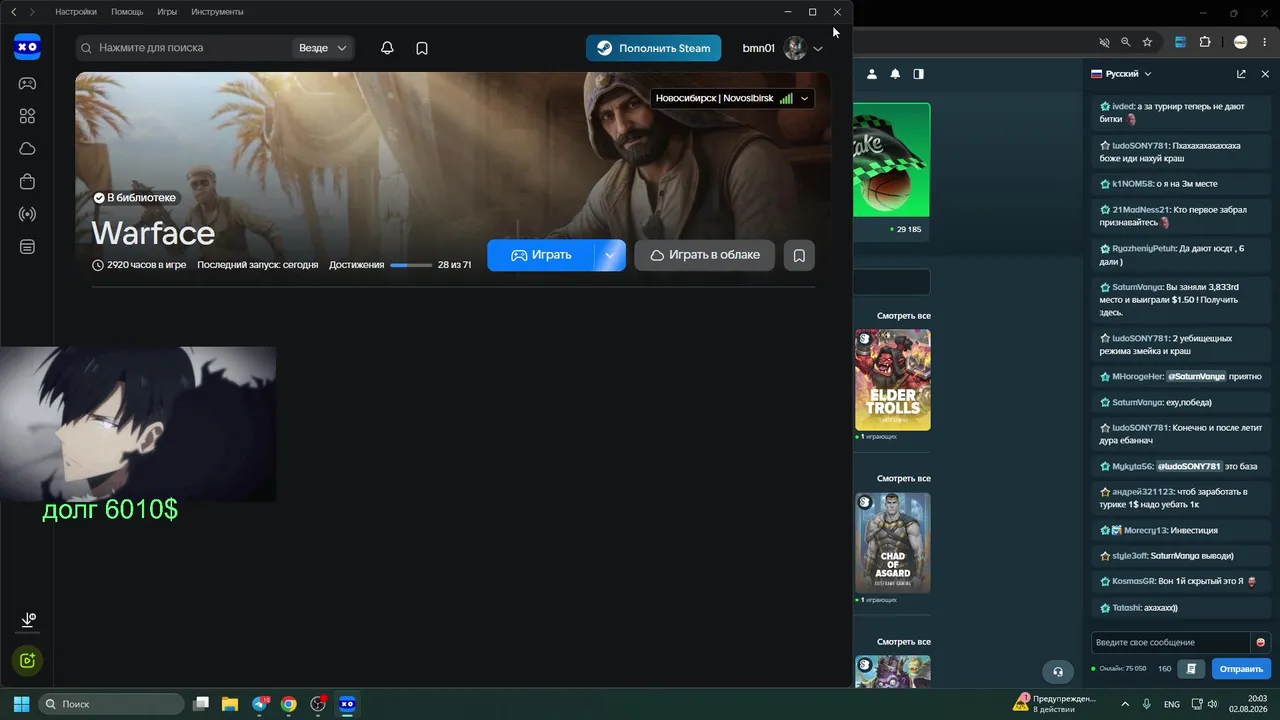Screen dimensions: 1280x720
Task: Open the Инструменты menu
Action: [x=217, y=12]
